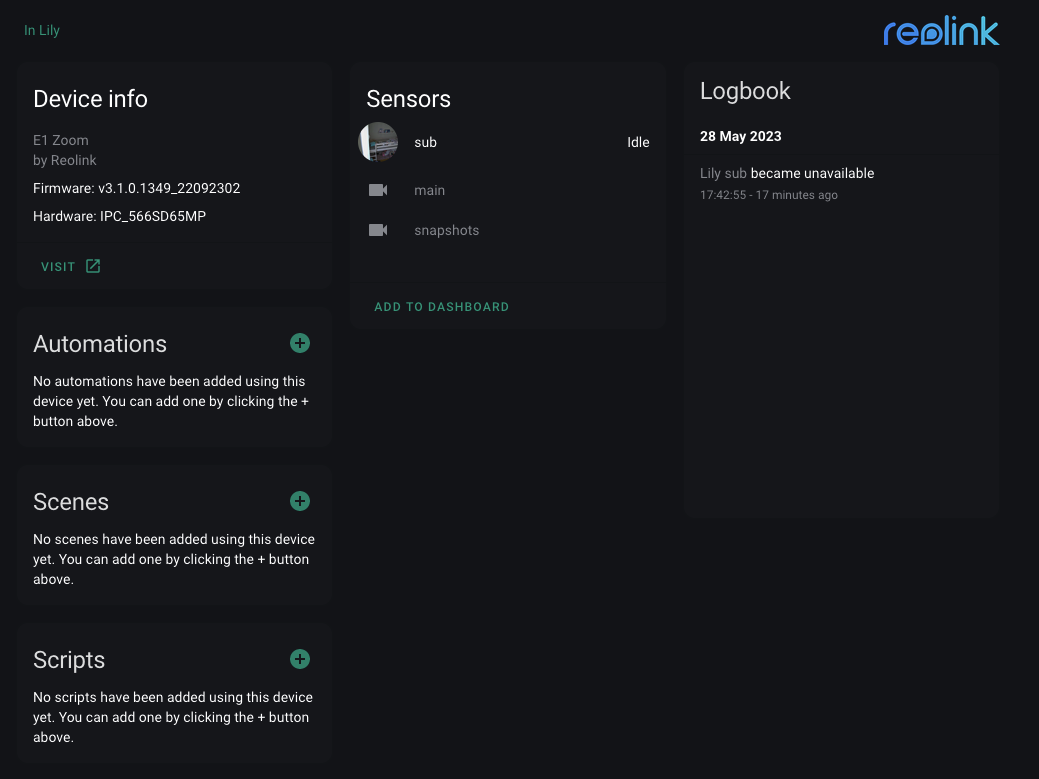Expand the Sensors section
The image size is (1039, 779).
tap(408, 99)
